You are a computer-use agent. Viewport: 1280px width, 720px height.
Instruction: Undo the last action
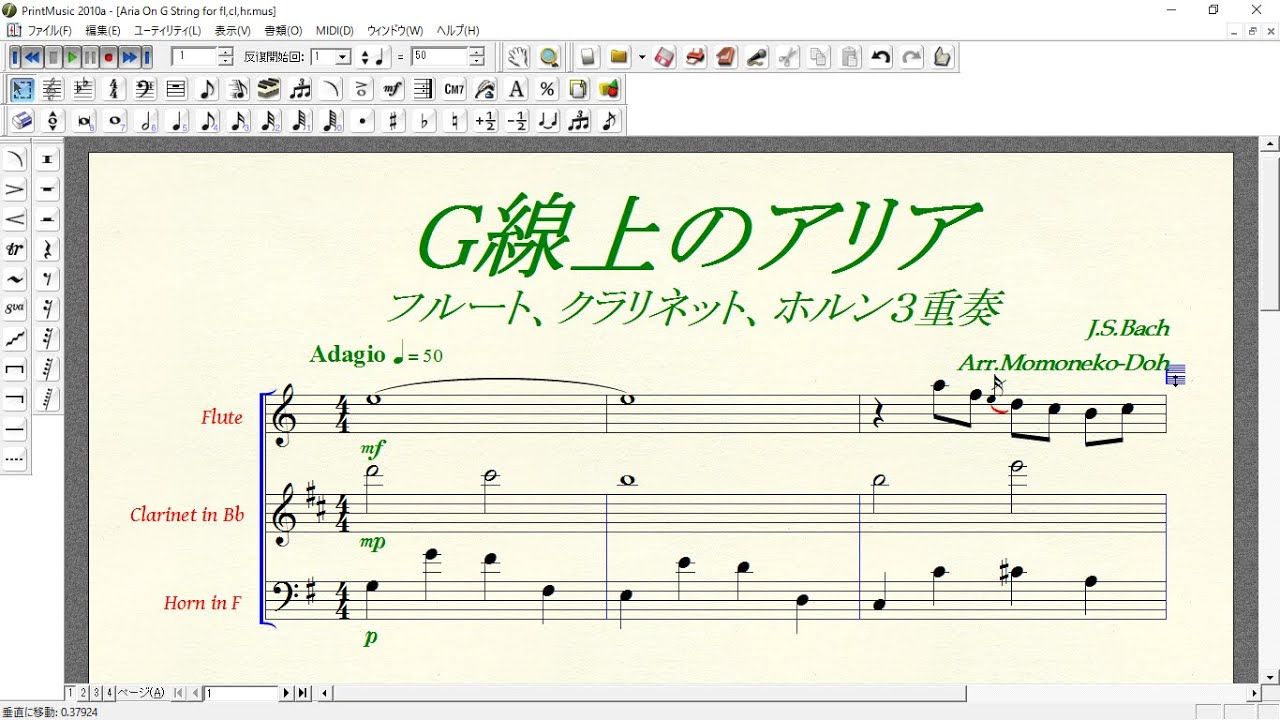tap(881, 57)
